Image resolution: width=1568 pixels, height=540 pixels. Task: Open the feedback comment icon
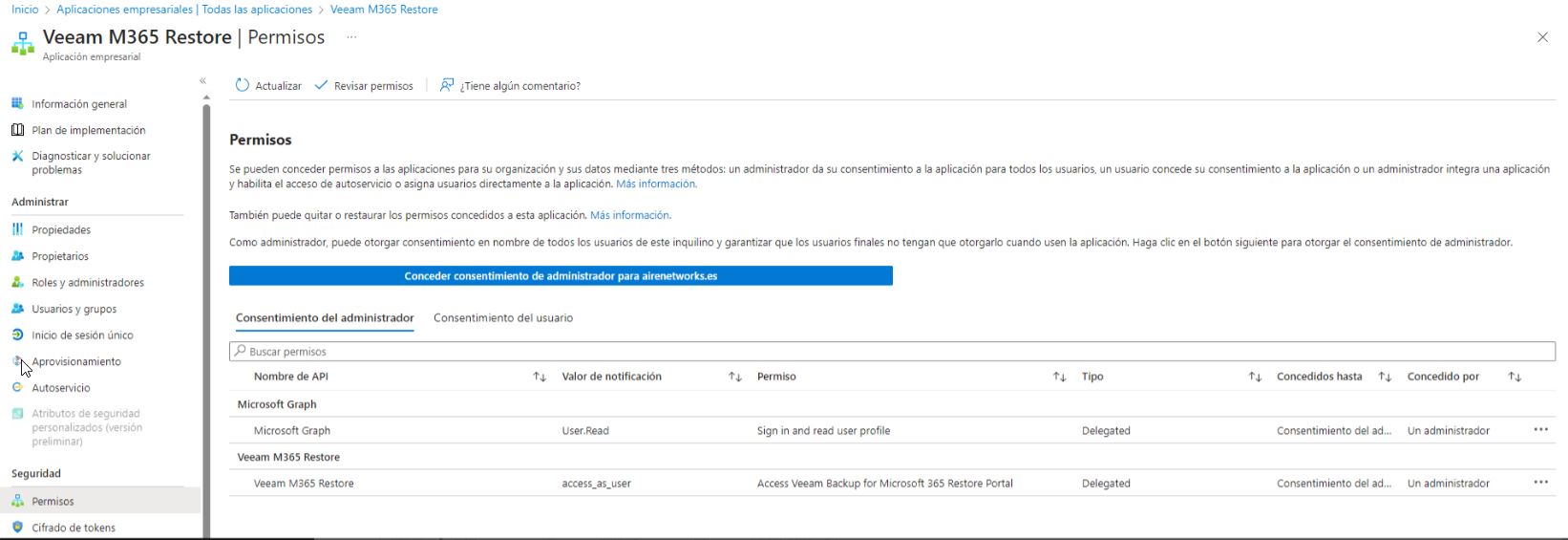447,86
